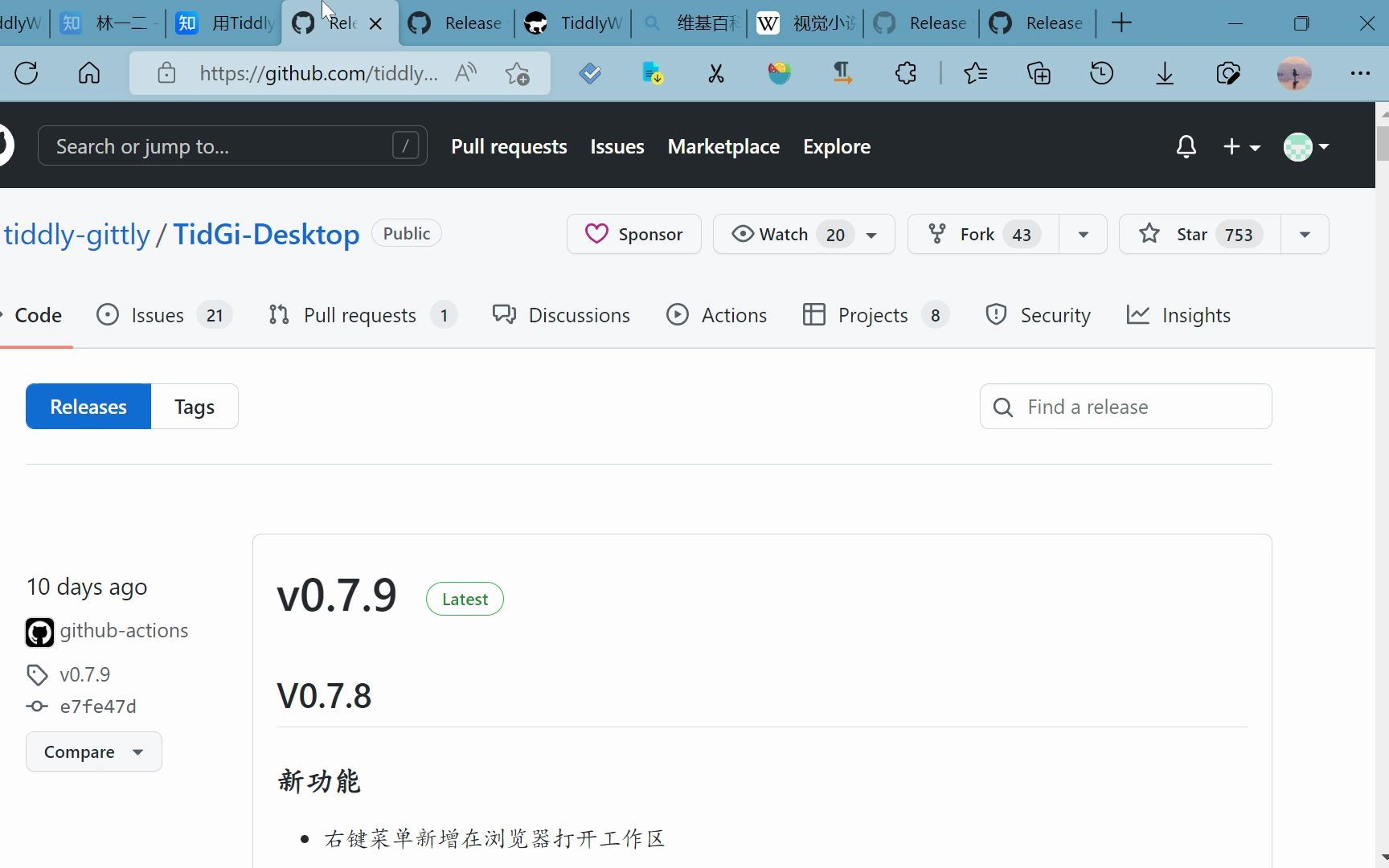1389x868 pixels.
Task: Click the page vertical scrollbar thumb
Action: 1383,143
